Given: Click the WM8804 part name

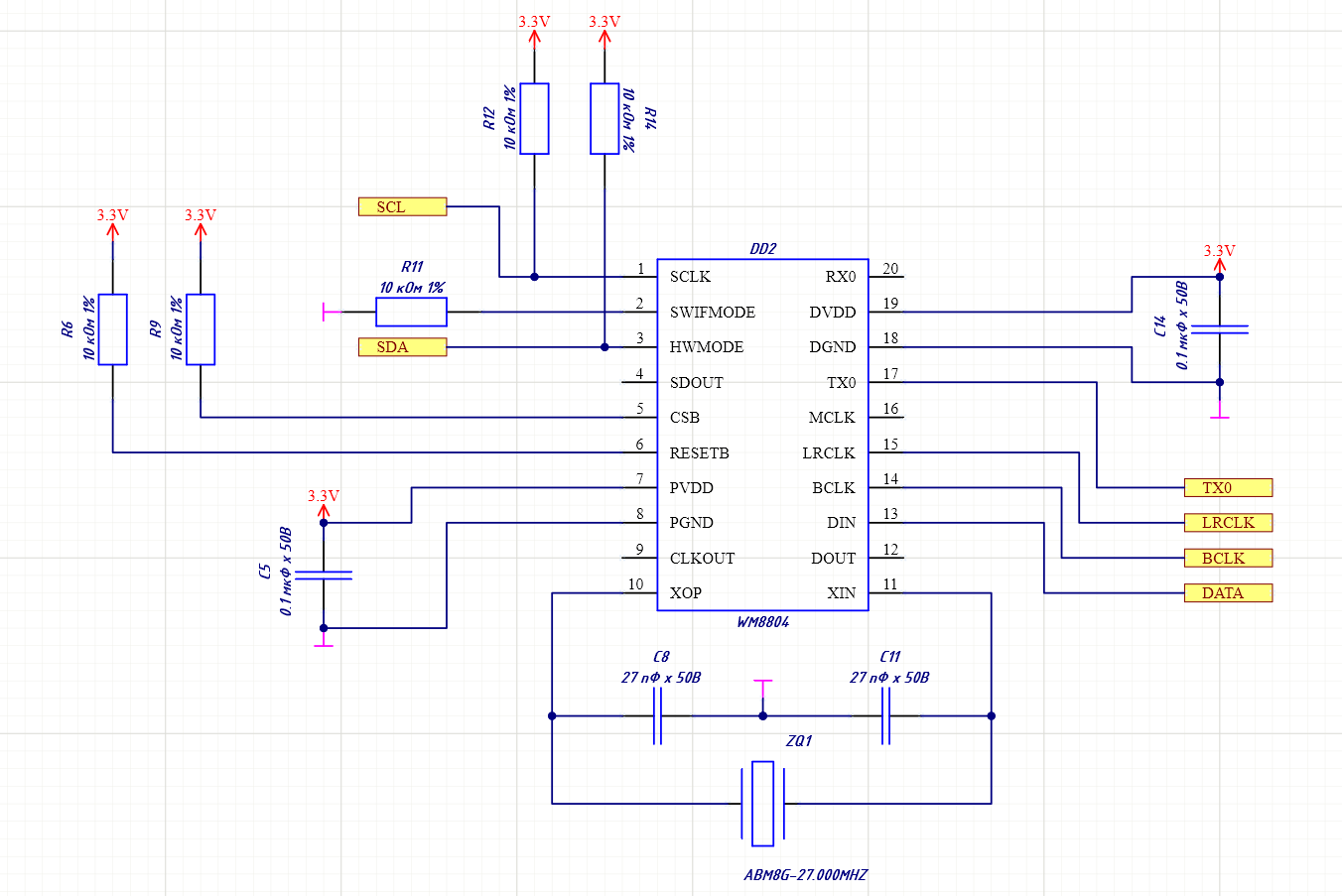Looking at the screenshot, I should [x=762, y=622].
